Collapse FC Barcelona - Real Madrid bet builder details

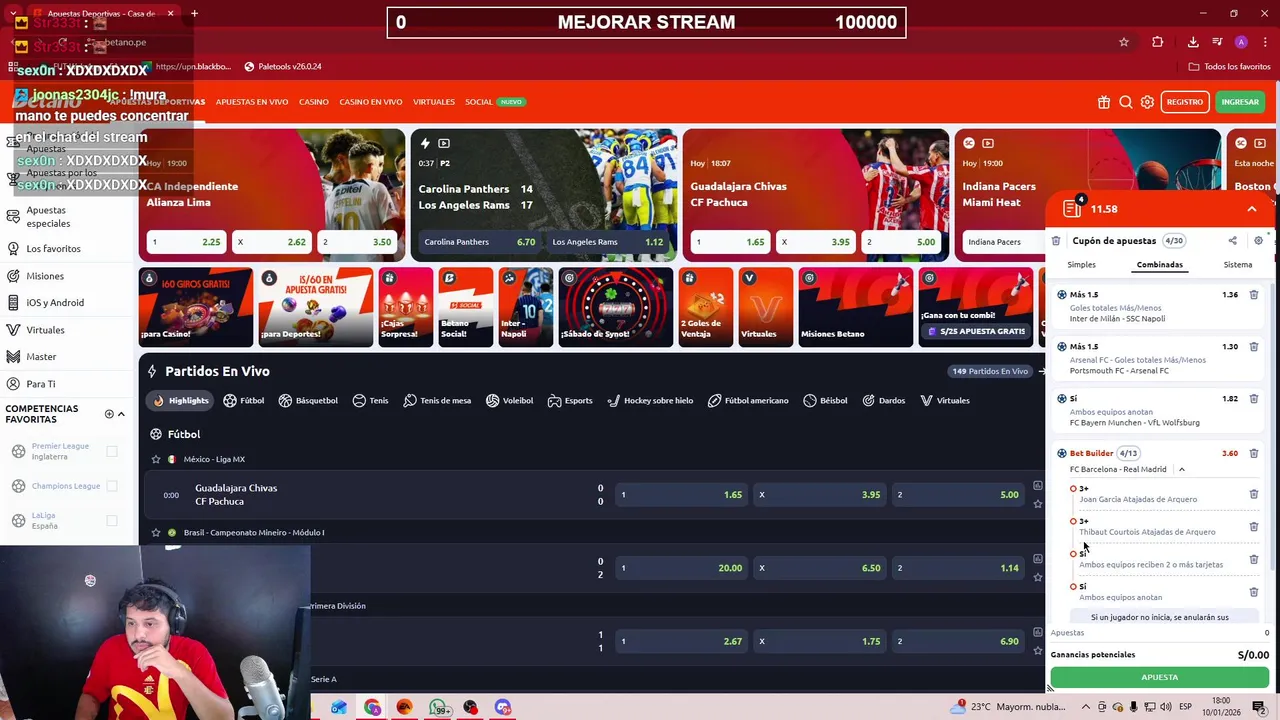click(1181, 469)
